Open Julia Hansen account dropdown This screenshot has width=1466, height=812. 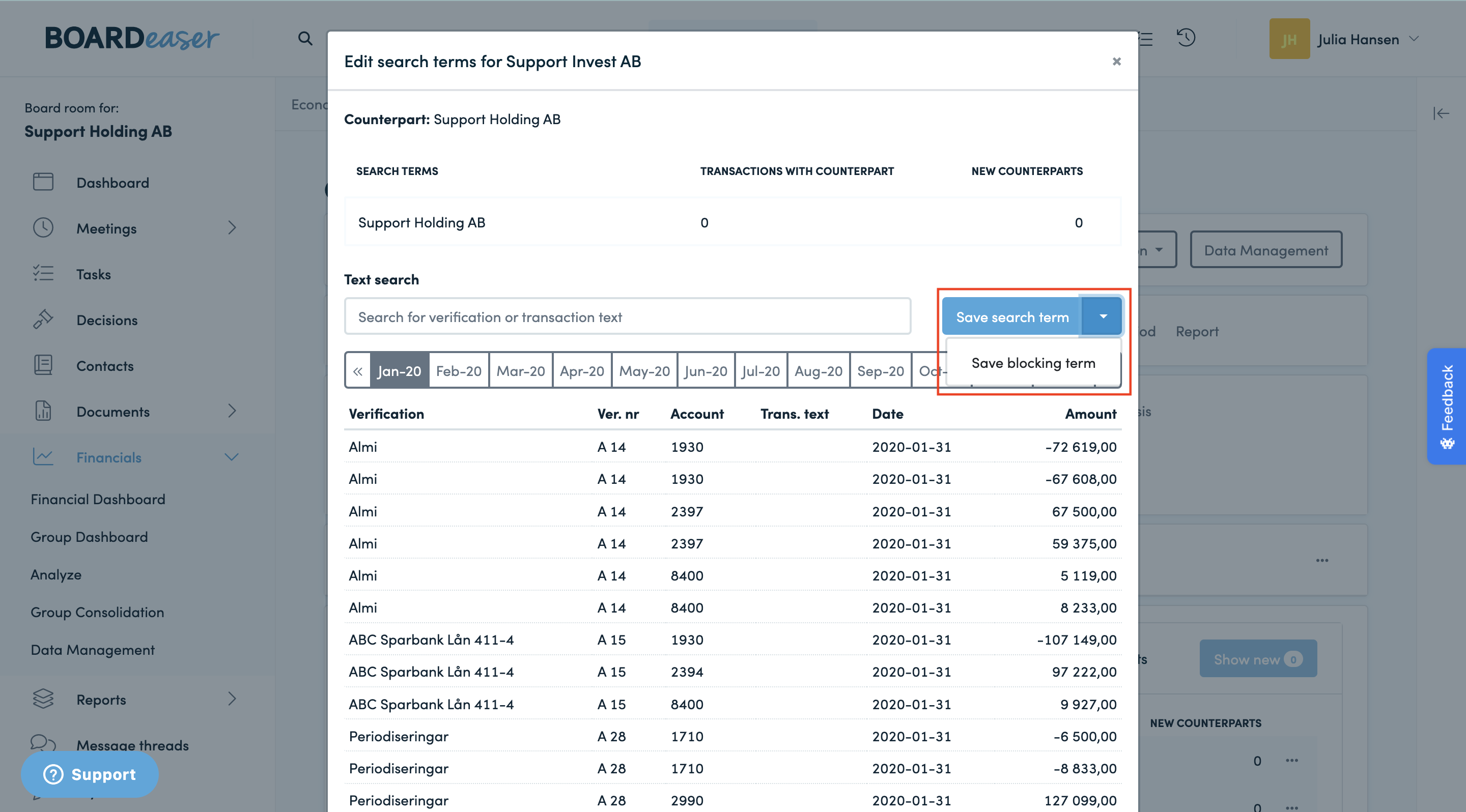(1369, 39)
